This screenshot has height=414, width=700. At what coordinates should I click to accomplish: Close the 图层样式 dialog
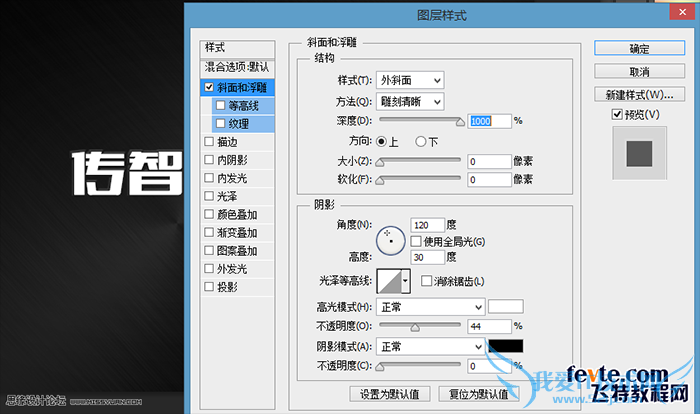click(682, 12)
